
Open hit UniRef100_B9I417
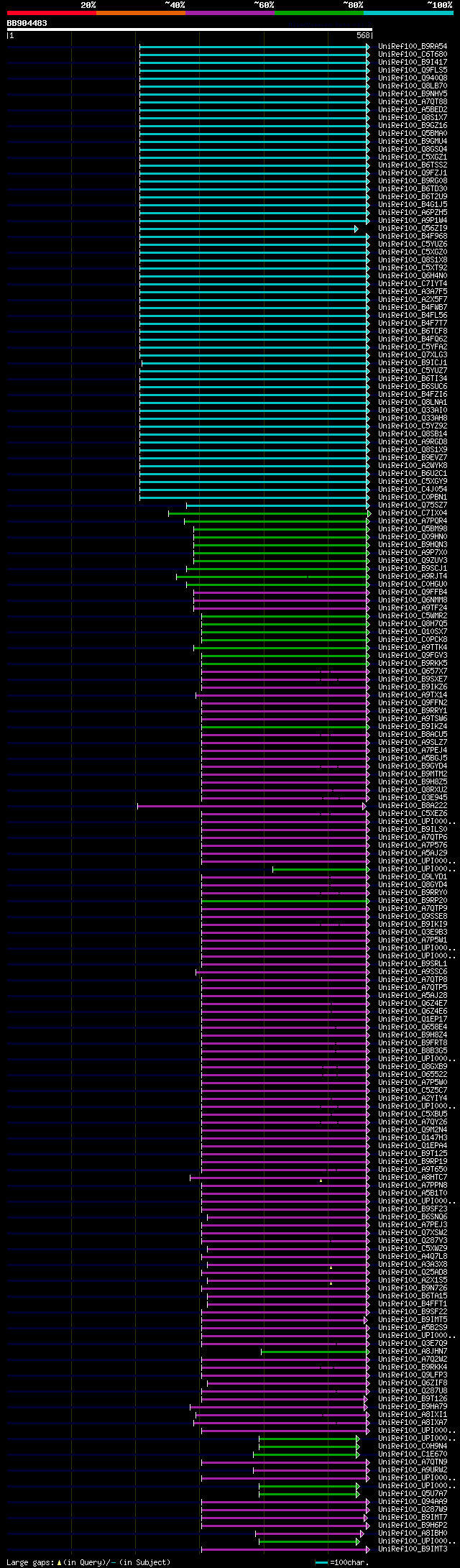[413, 63]
